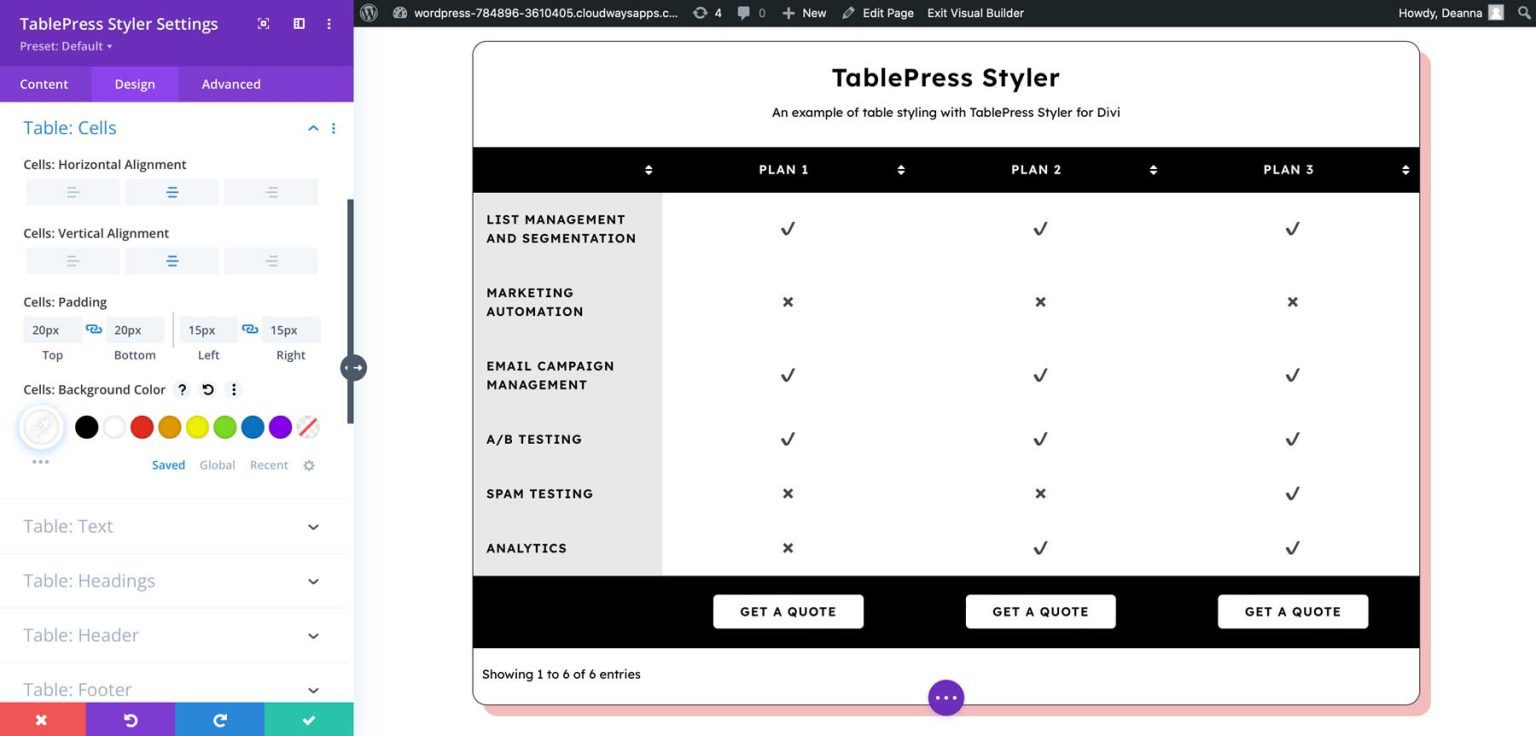Click the expand fullscreen icon in settings header
This screenshot has width=1536, height=736.
coord(263,23)
